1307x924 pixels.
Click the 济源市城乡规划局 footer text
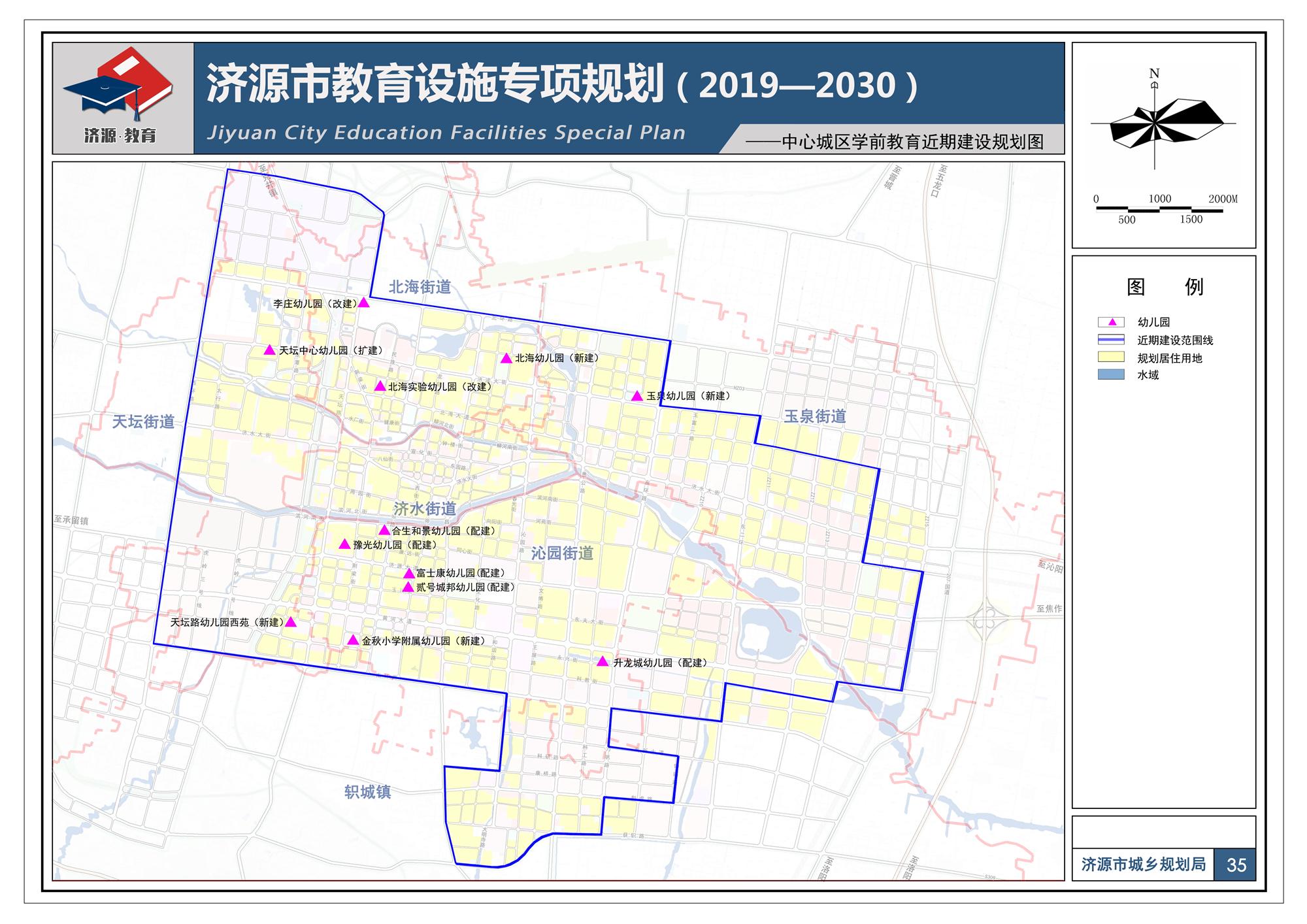pos(1144,865)
